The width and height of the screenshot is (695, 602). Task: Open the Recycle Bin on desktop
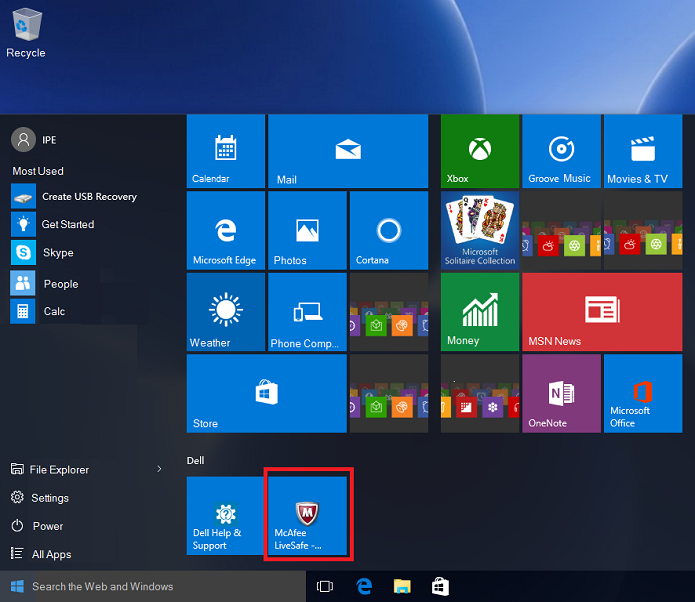(26, 33)
